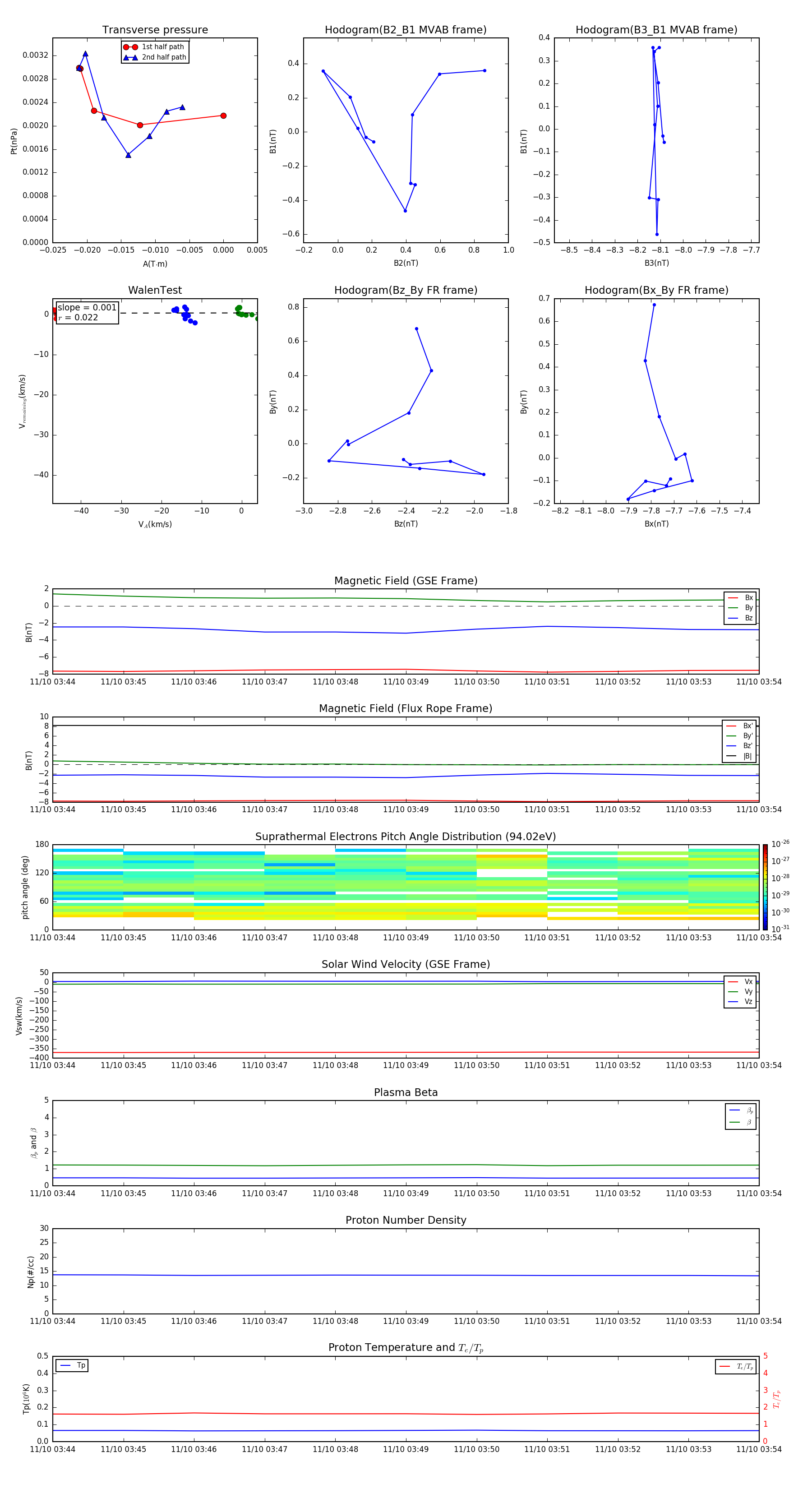Click the lowest blue triangle in pressure plot
The image size is (812, 1489).
(128, 155)
